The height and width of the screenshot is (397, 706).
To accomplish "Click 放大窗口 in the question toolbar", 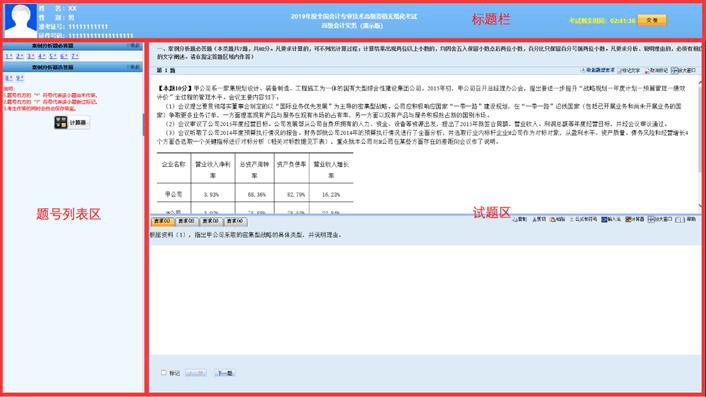I will (683, 71).
